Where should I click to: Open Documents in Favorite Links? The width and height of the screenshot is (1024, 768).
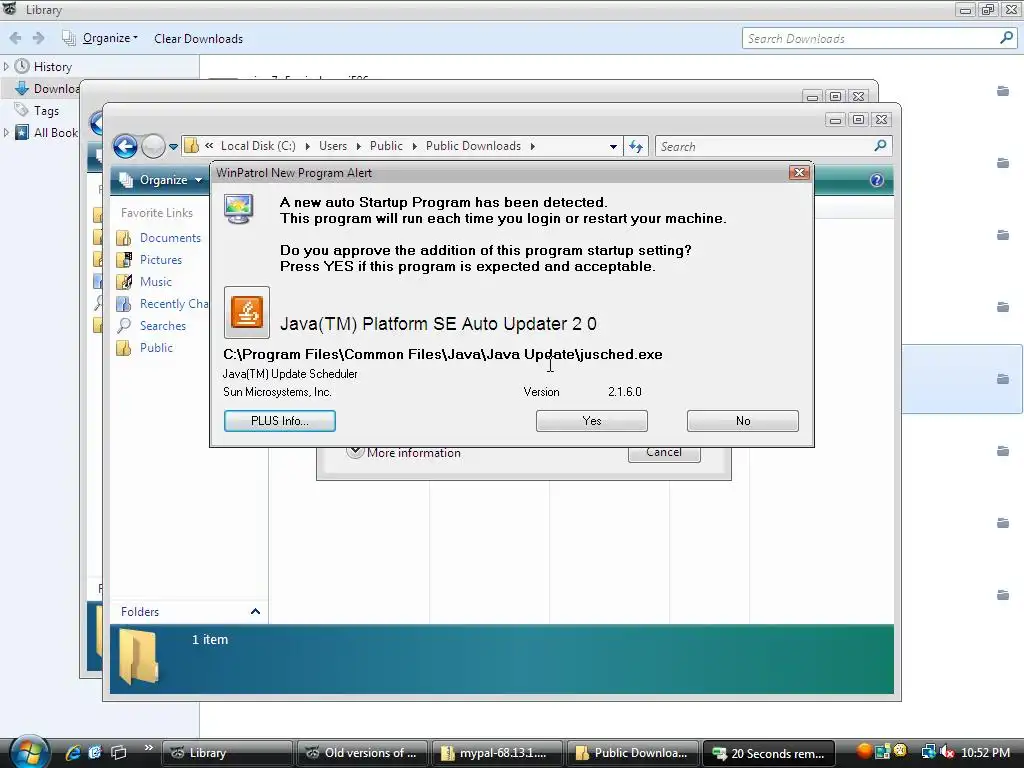(170, 238)
